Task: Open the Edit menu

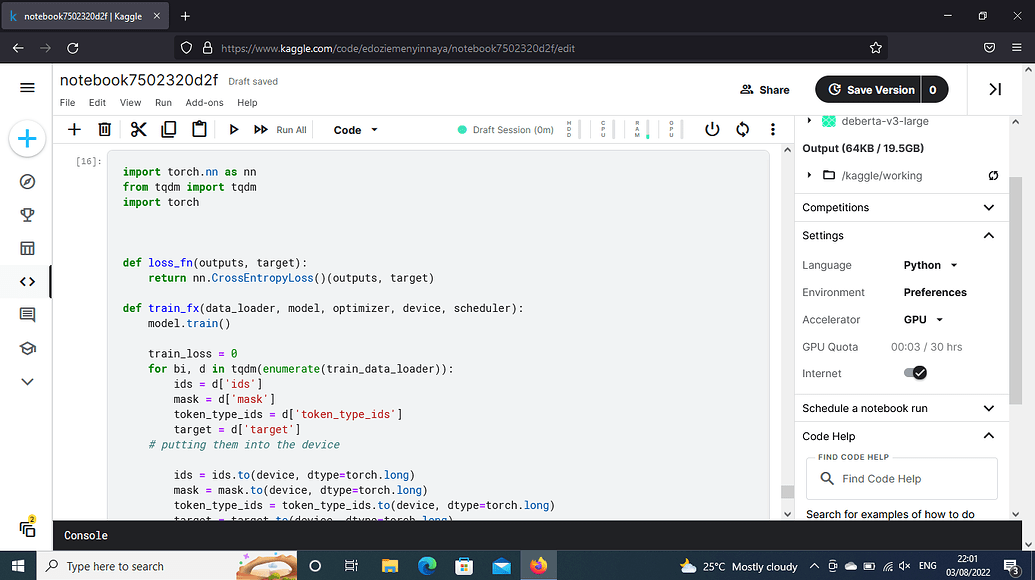Action: 97,102
